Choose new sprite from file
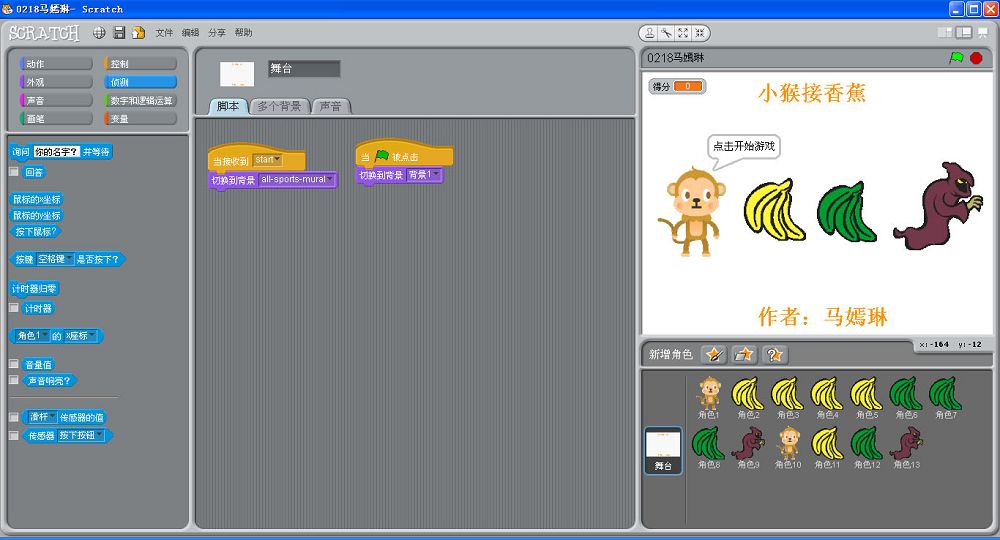Viewport: 1000px width, 540px height. tap(744, 354)
